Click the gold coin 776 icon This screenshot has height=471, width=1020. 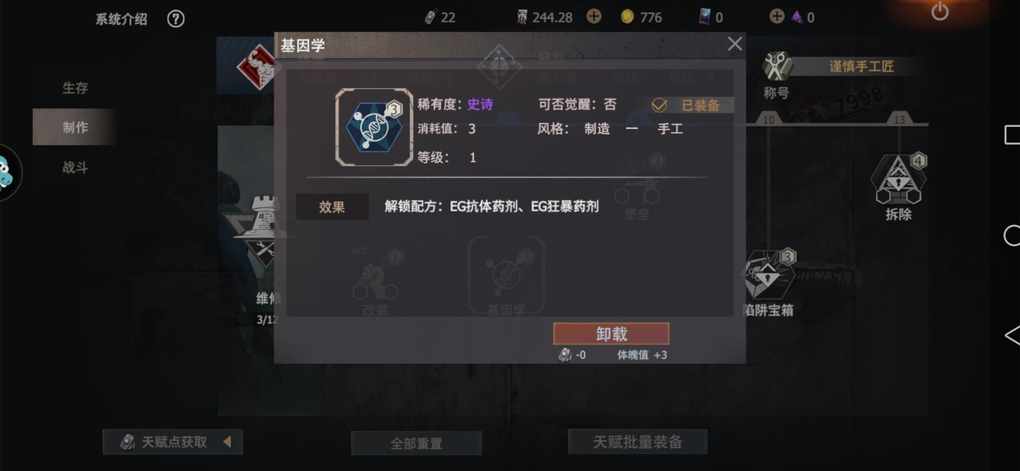tap(627, 18)
